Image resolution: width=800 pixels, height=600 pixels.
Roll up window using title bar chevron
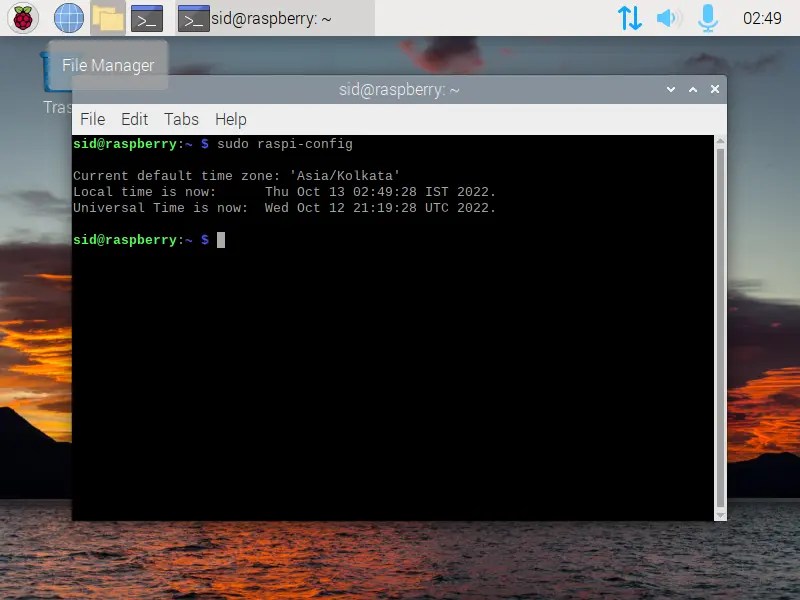pos(670,89)
